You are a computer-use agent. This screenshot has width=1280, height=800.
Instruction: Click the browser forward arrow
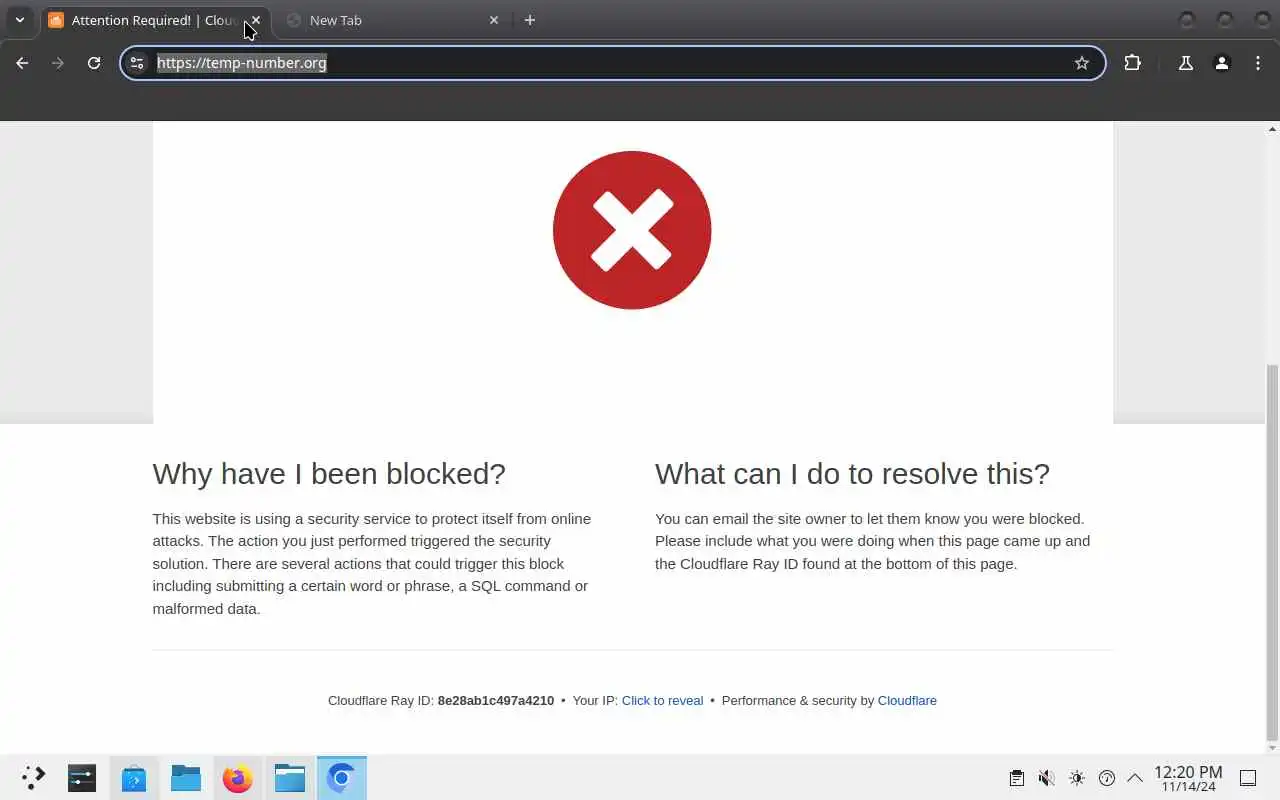[58, 63]
